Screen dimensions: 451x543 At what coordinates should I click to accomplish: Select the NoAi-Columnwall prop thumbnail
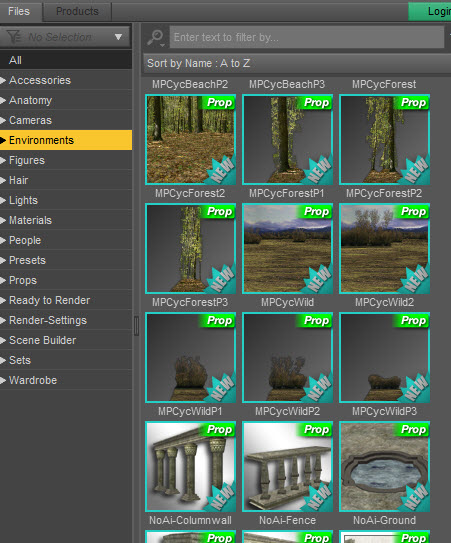[191, 466]
